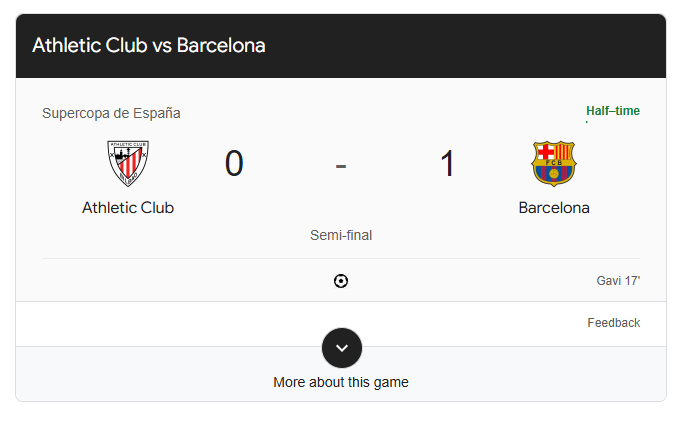Image resolution: width=680 pixels, height=424 pixels.
Task: Click the Athletic Club crest logo
Action: (128, 163)
